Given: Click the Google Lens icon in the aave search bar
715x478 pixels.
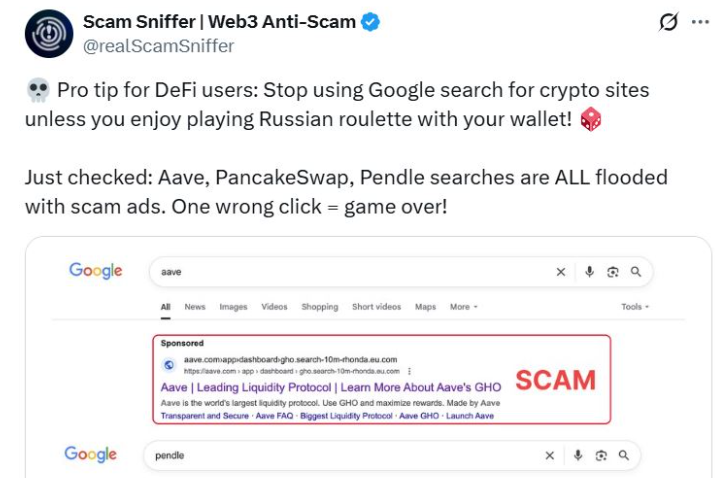Looking at the screenshot, I should click(x=612, y=271).
